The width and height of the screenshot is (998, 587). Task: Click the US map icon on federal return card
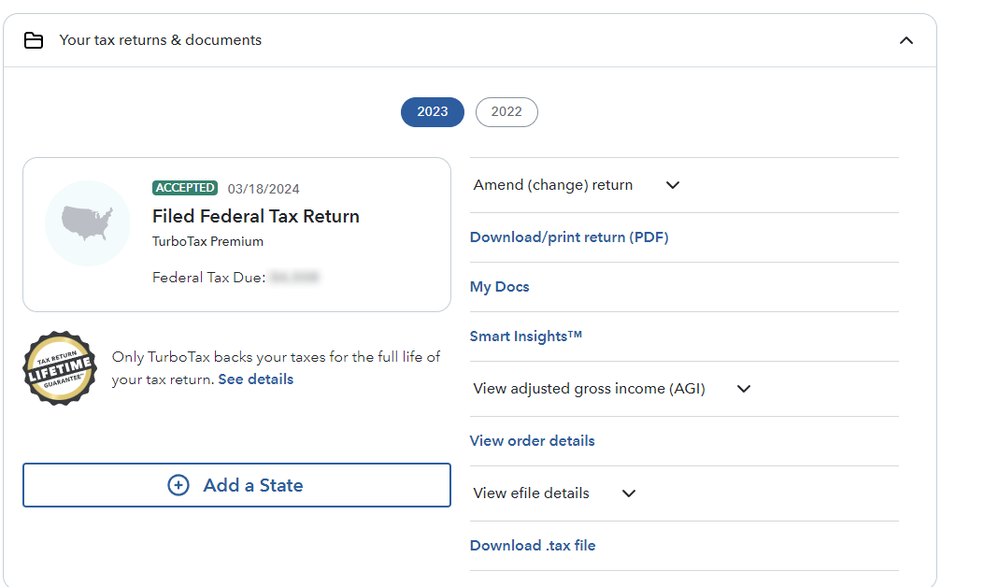coord(87,223)
